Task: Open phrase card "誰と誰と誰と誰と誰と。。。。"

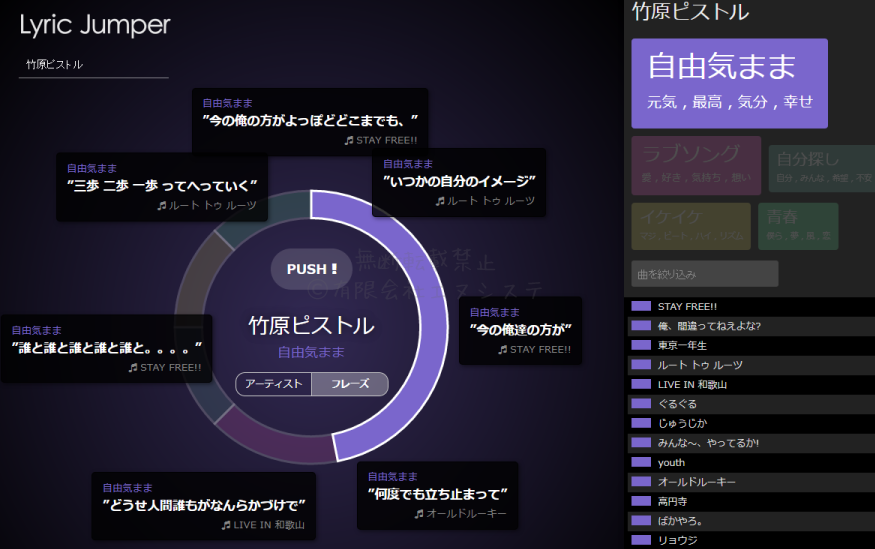Action: click(107, 349)
